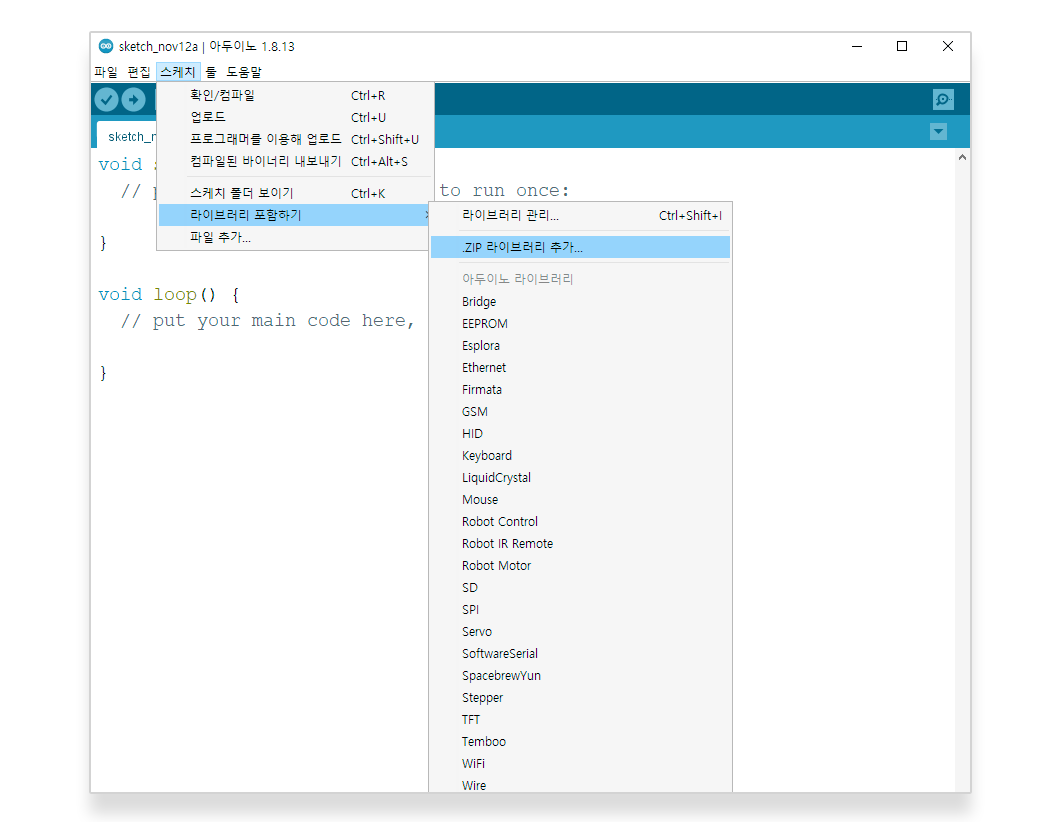
Task: Include the Bridge library
Action: pos(580,302)
